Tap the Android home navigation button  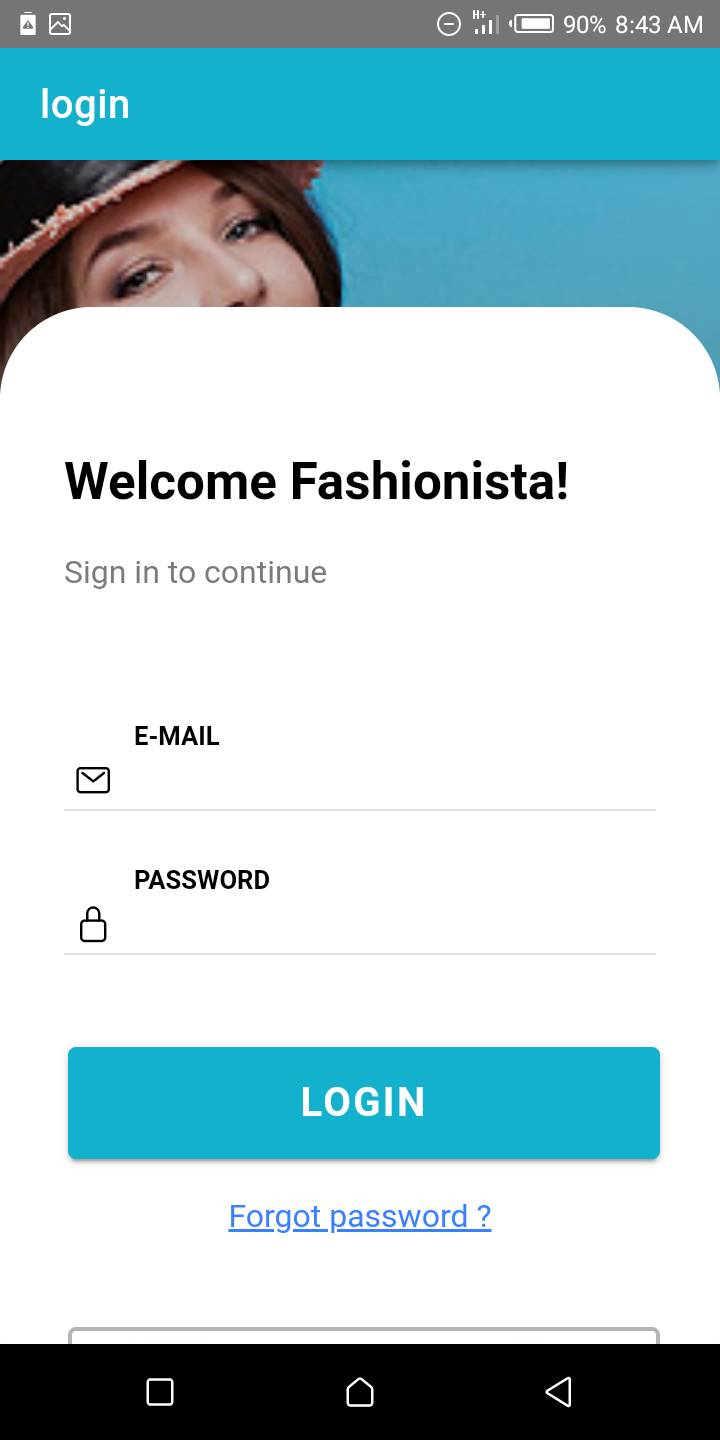(x=360, y=1392)
